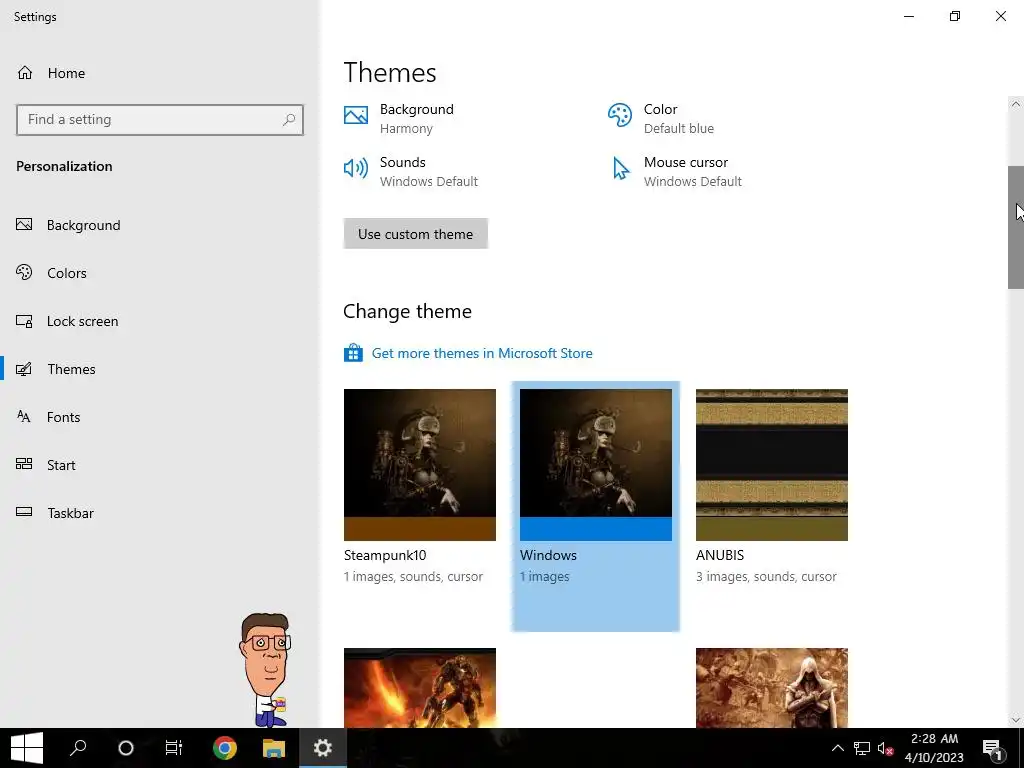Open File Explorer from taskbar
This screenshot has width=1024, height=768.
(274, 748)
